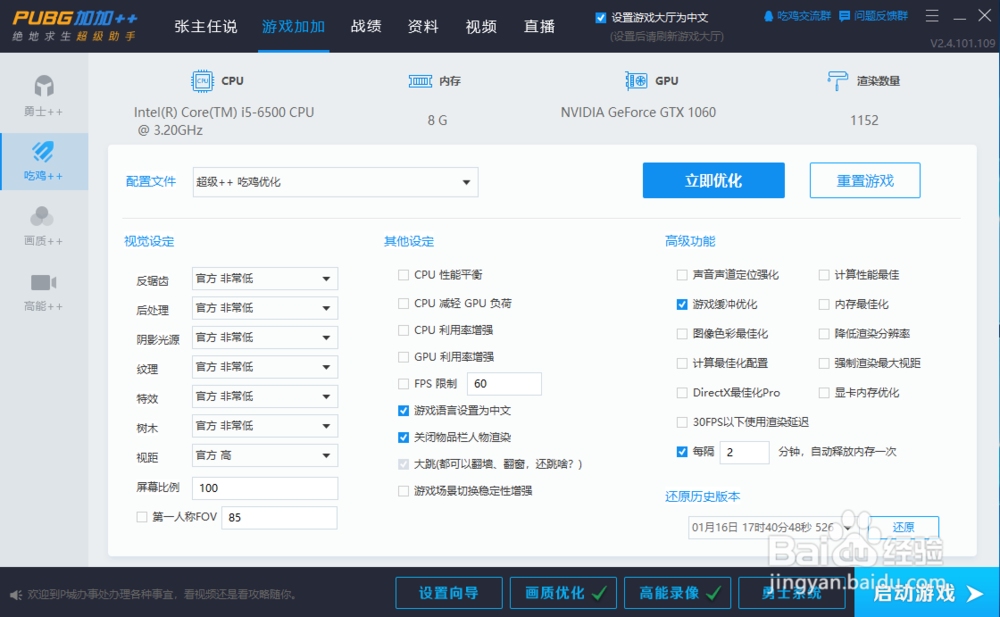1000x617 pixels.
Task: Click the 启动游戏 launch button
Action: coord(927,593)
